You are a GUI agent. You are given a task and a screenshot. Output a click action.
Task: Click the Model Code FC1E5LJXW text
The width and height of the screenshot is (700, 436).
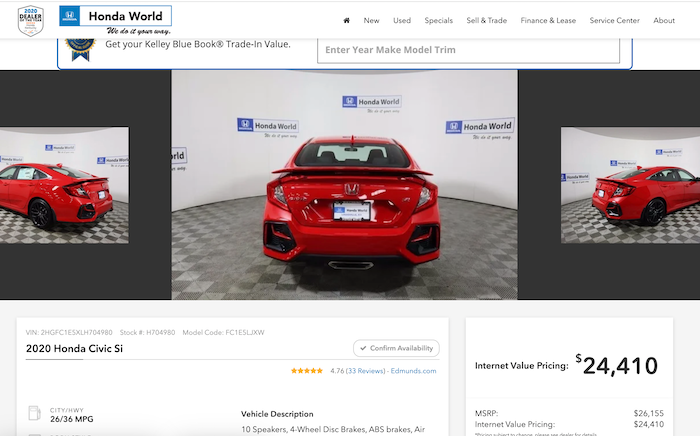point(223,332)
